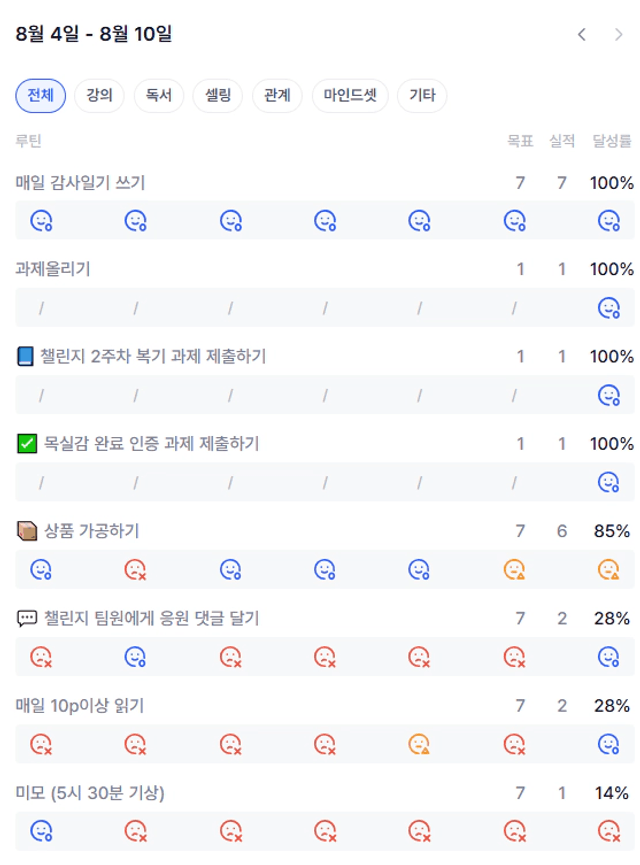Show the 마인드셋 category tab

(x=350, y=95)
